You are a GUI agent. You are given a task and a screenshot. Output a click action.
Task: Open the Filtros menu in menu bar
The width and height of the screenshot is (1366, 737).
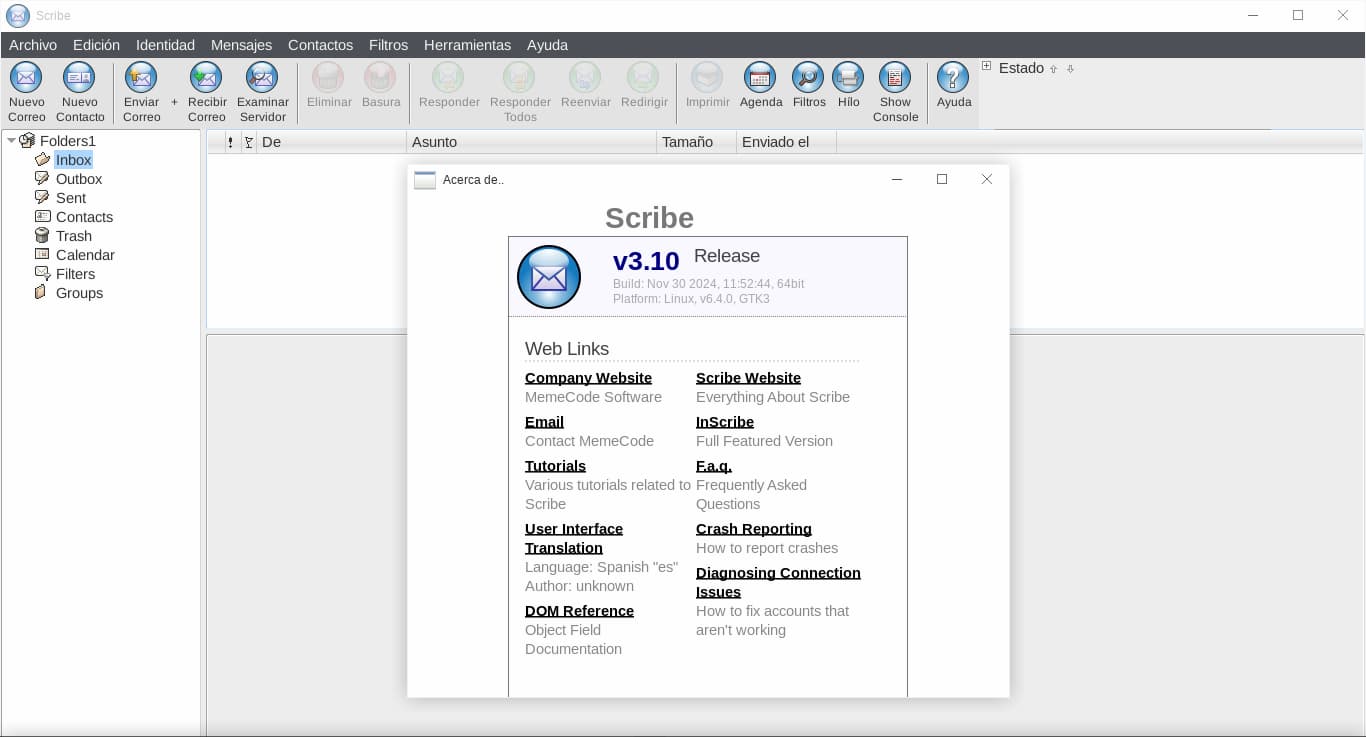tap(388, 45)
